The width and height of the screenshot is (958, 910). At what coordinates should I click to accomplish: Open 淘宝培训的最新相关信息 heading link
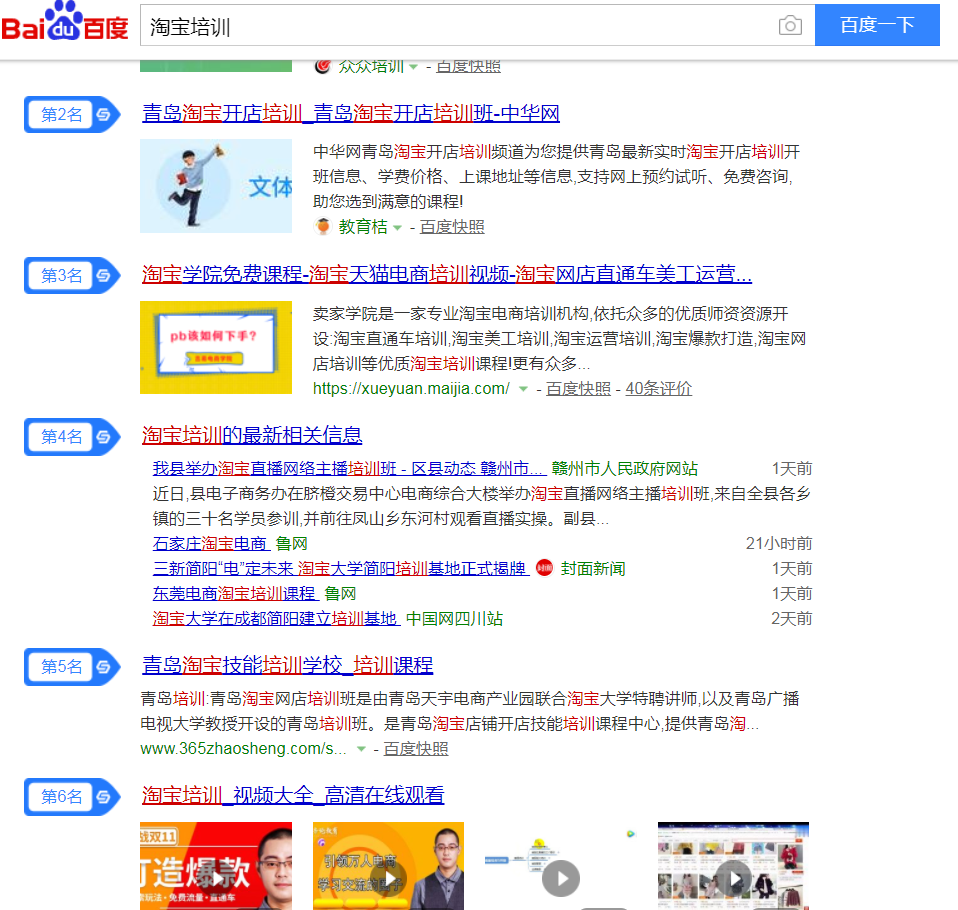252,435
